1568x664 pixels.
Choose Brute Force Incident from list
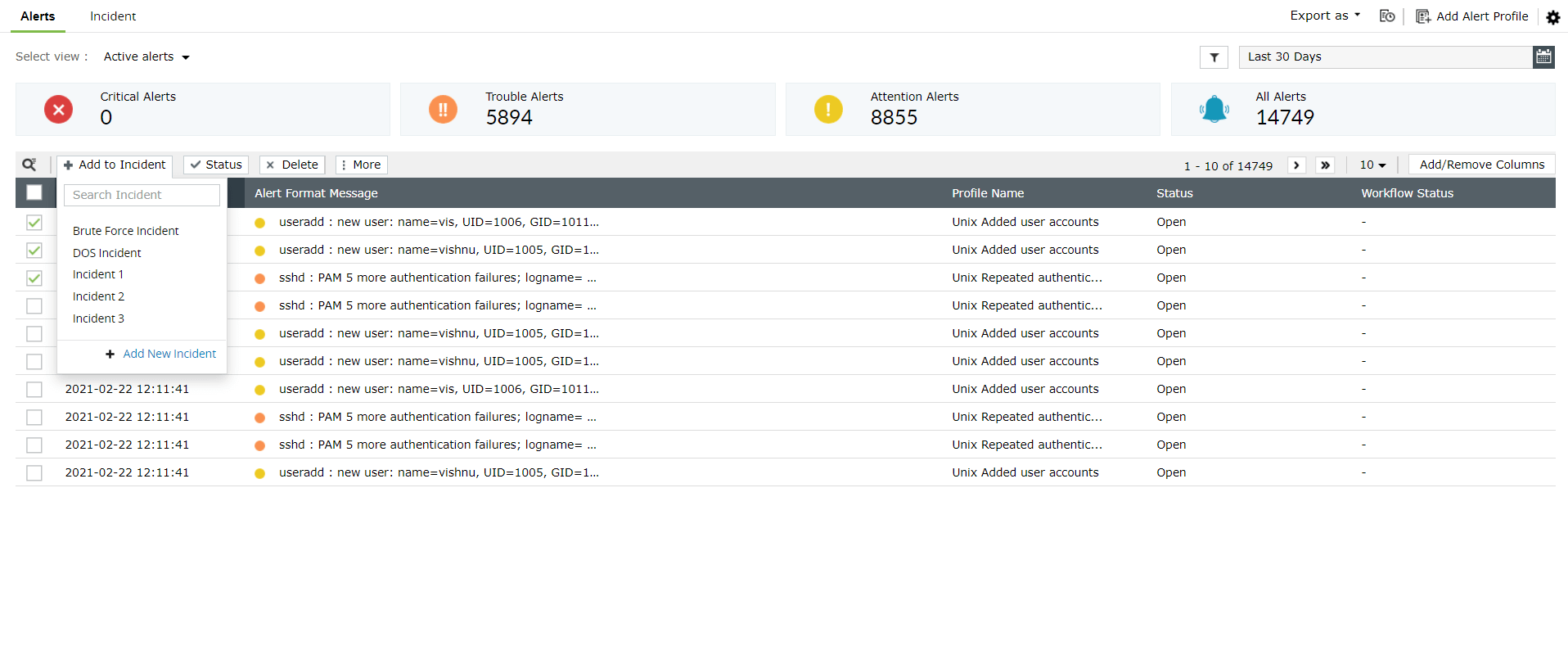pos(126,231)
